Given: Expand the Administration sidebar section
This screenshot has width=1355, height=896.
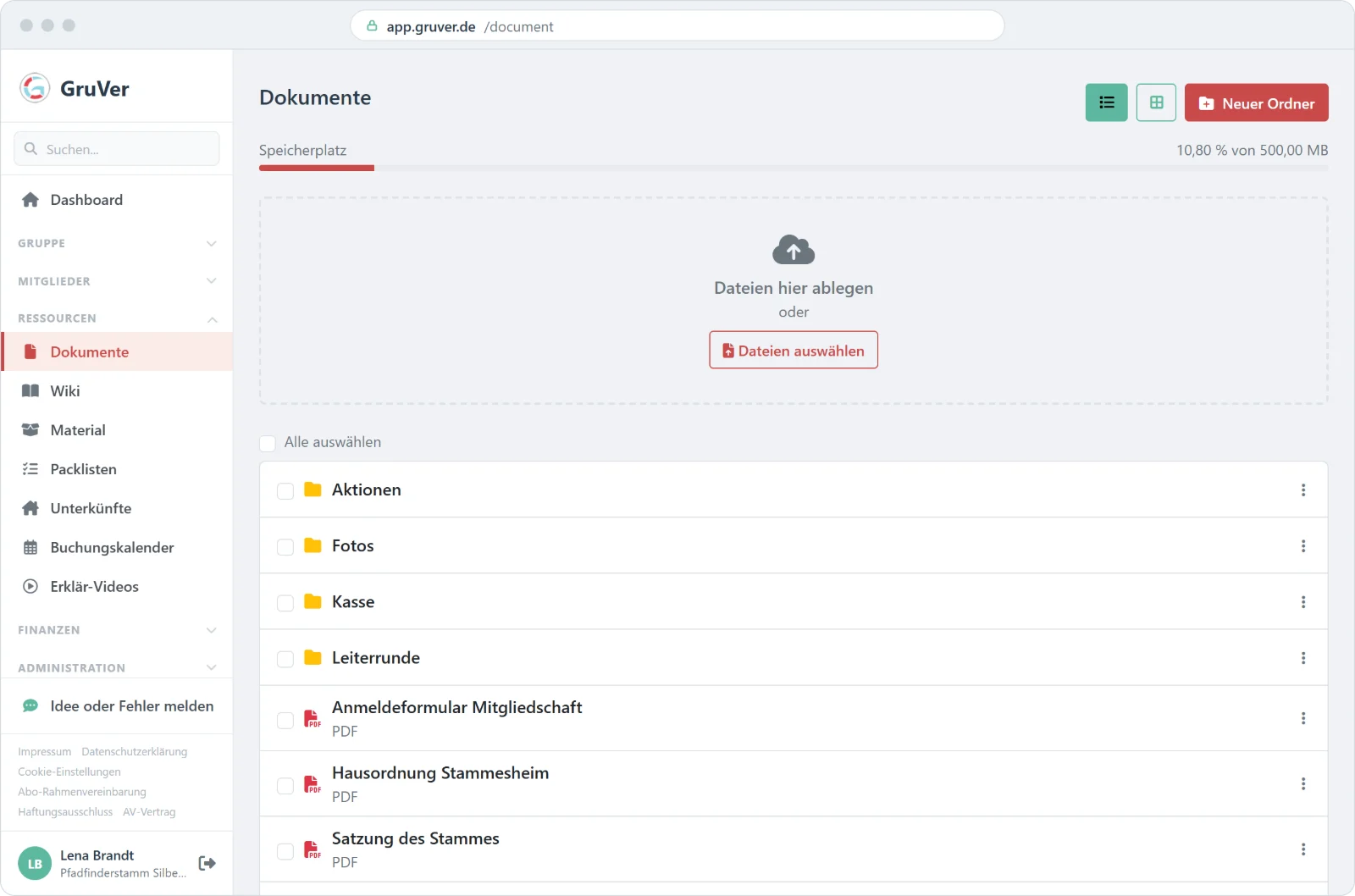Looking at the screenshot, I should tap(117, 667).
